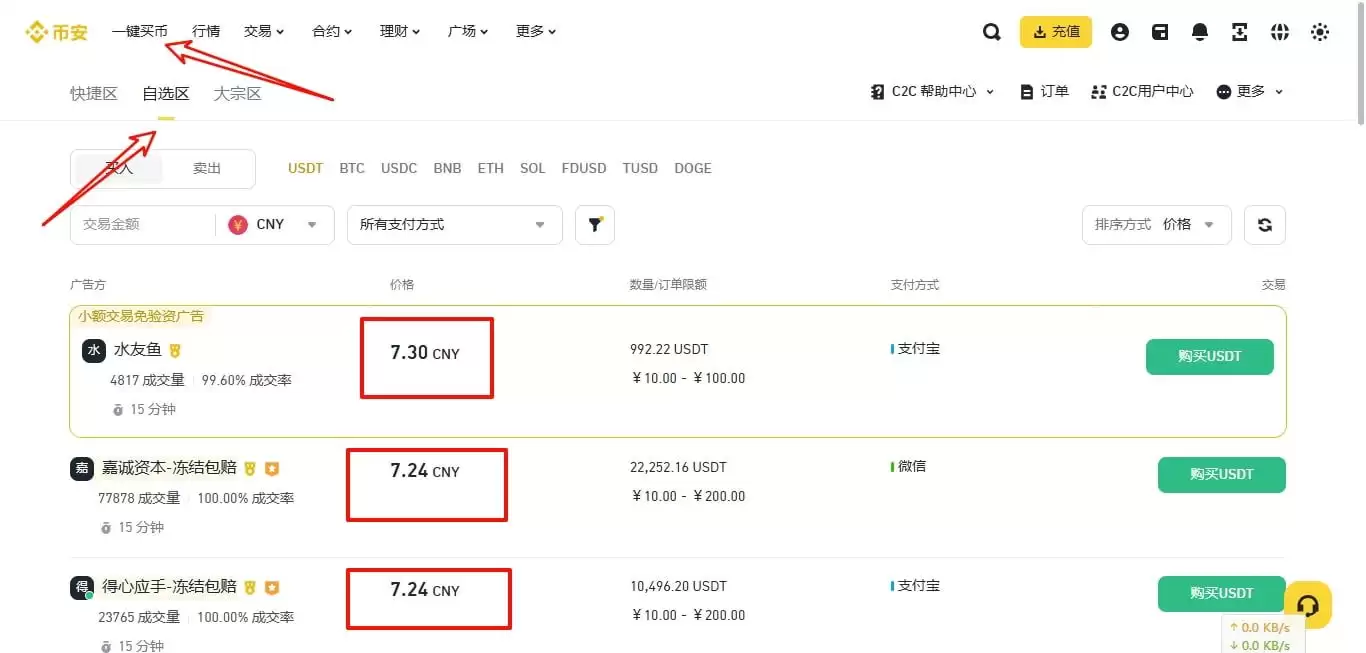Open the 所有支付方式 payment dropdown
The width and height of the screenshot is (1366, 653).
453,224
